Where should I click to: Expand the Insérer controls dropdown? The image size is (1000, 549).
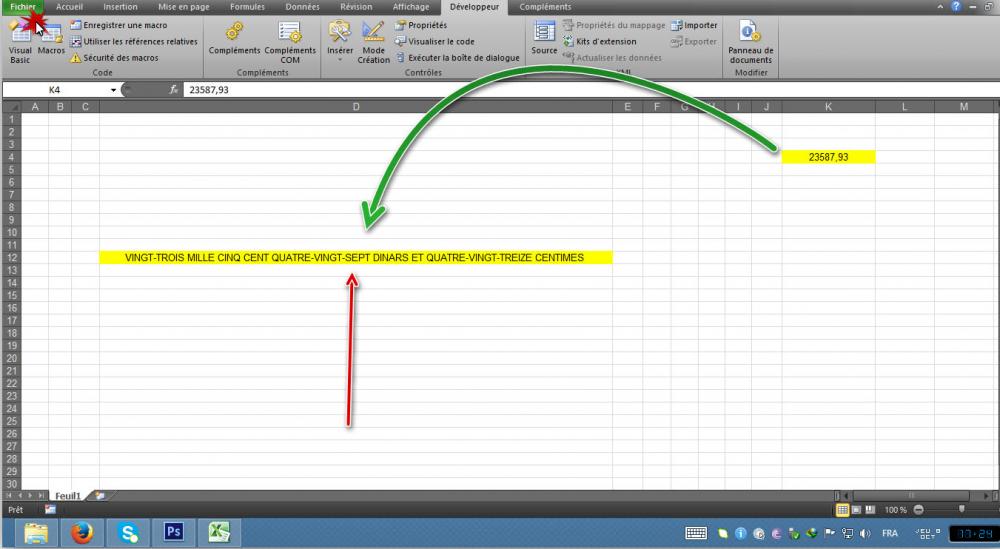pyautogui.click(x=340, y=61)
